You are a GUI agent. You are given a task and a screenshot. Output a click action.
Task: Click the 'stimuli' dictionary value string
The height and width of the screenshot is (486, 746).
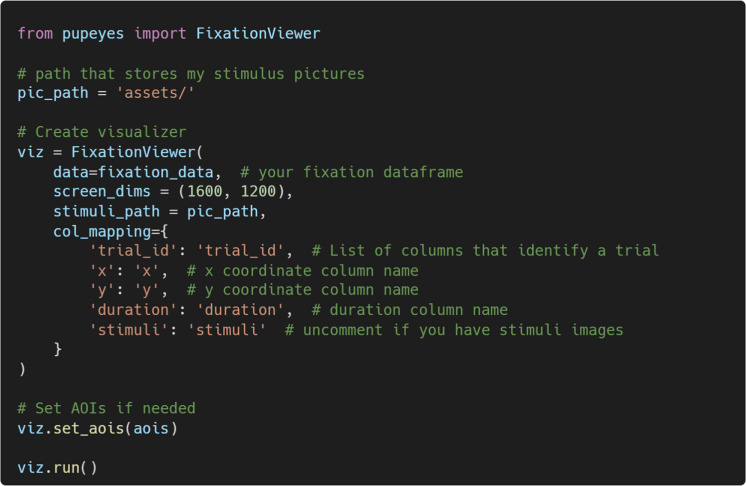pos(227,330)
